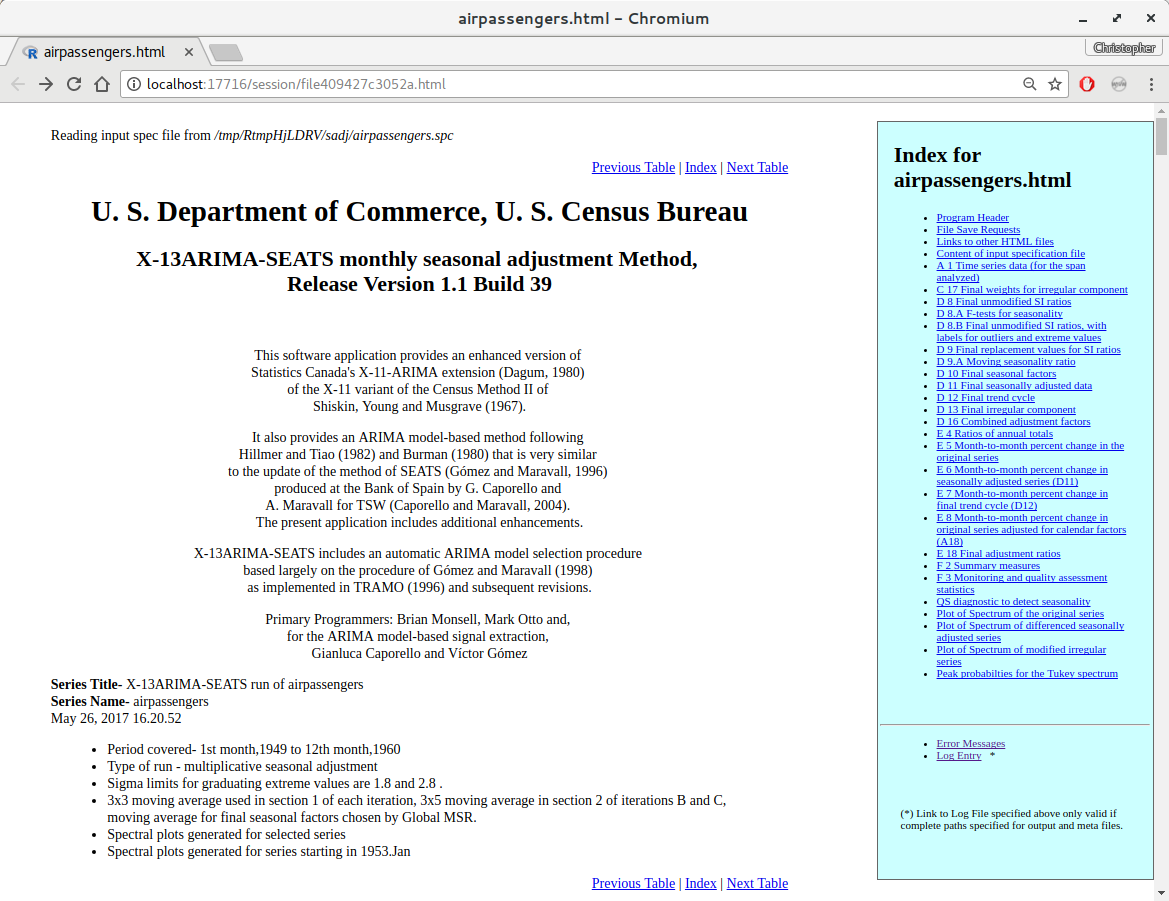1169x901 pixels.
Task: Click the red Opera extension icon
Action: coord(1087,84)
